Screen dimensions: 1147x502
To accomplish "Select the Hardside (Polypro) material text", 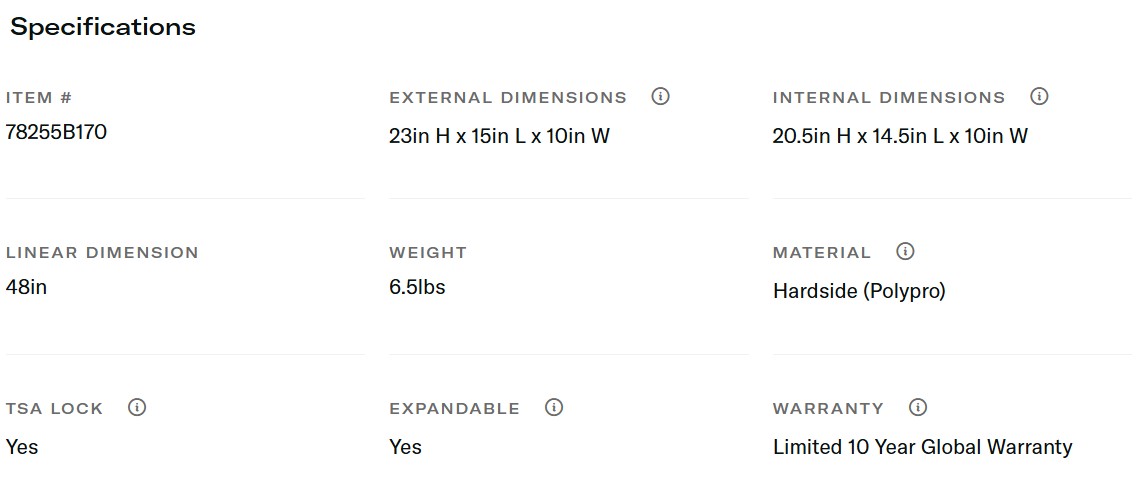I will point(859,292).
